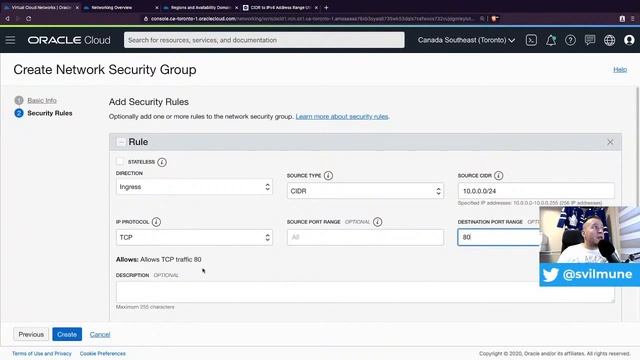Open the Canada Southeast (Toronto) region selector
This screenshot has height=360, width=640.
pos(466,40)
